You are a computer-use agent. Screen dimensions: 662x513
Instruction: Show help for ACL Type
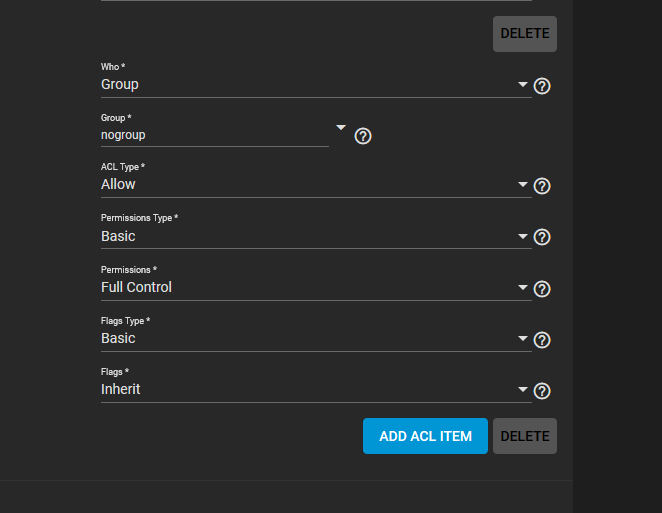click(x=542, y=186)
